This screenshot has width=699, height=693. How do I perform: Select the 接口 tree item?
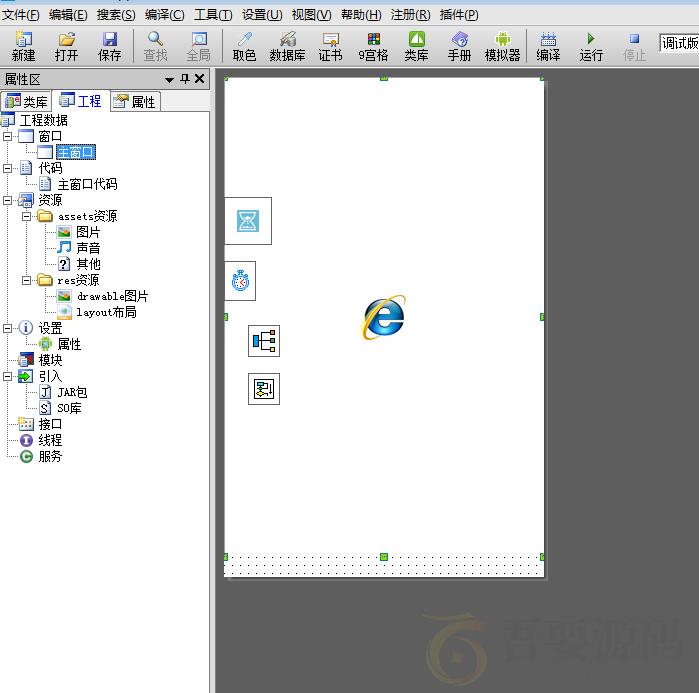[50, 424]
